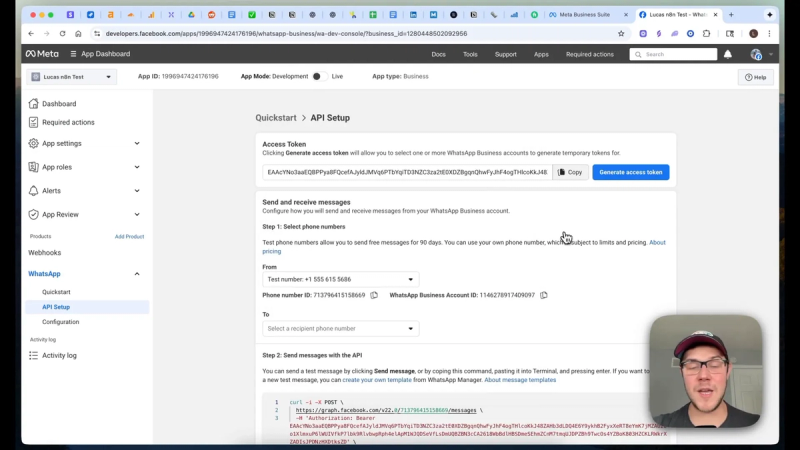Click the browser address bar URL
This screenshot has width=800, height=450.
click(286, 34)
